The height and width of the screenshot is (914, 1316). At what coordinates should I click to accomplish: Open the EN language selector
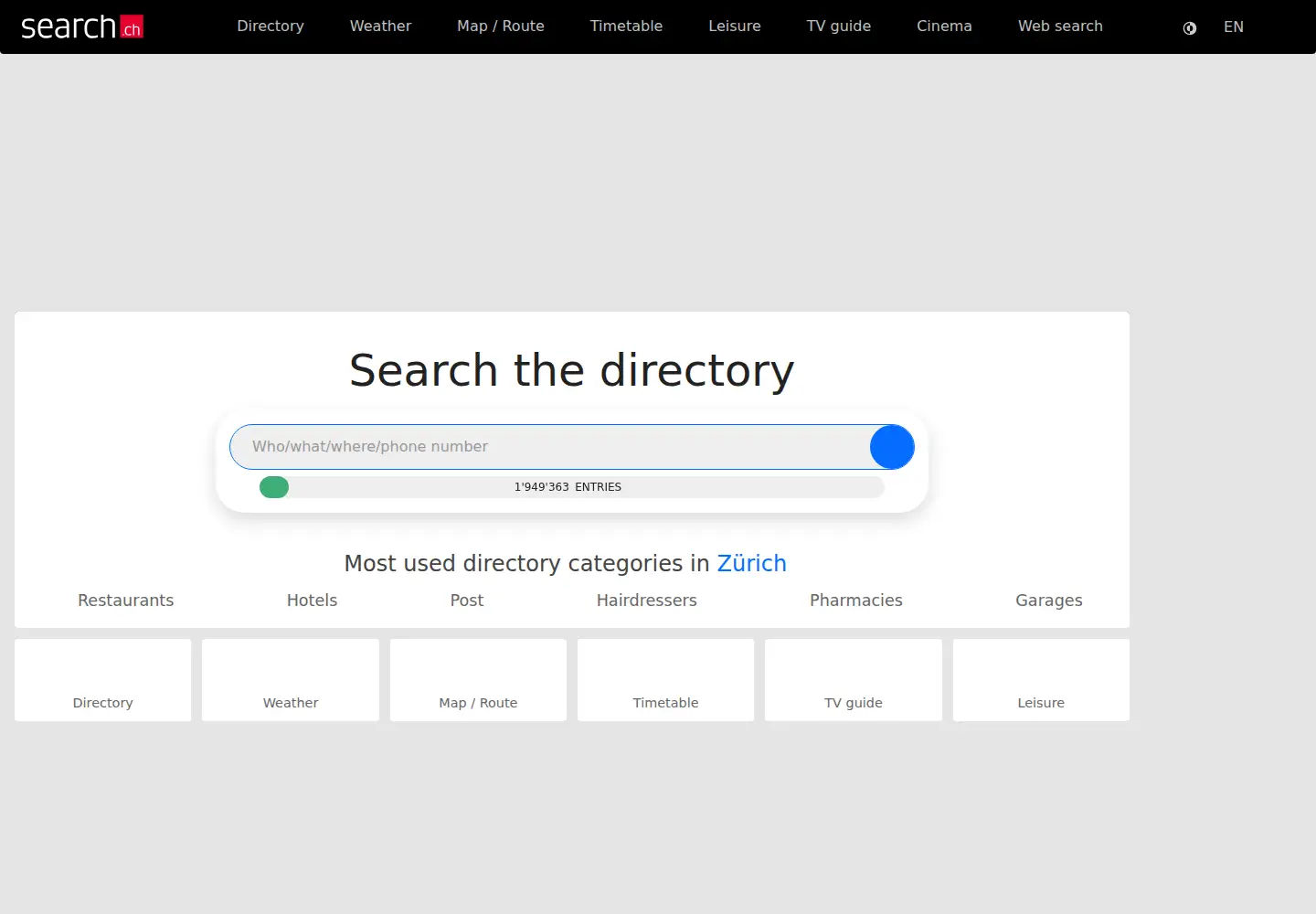click(1234, 27)
